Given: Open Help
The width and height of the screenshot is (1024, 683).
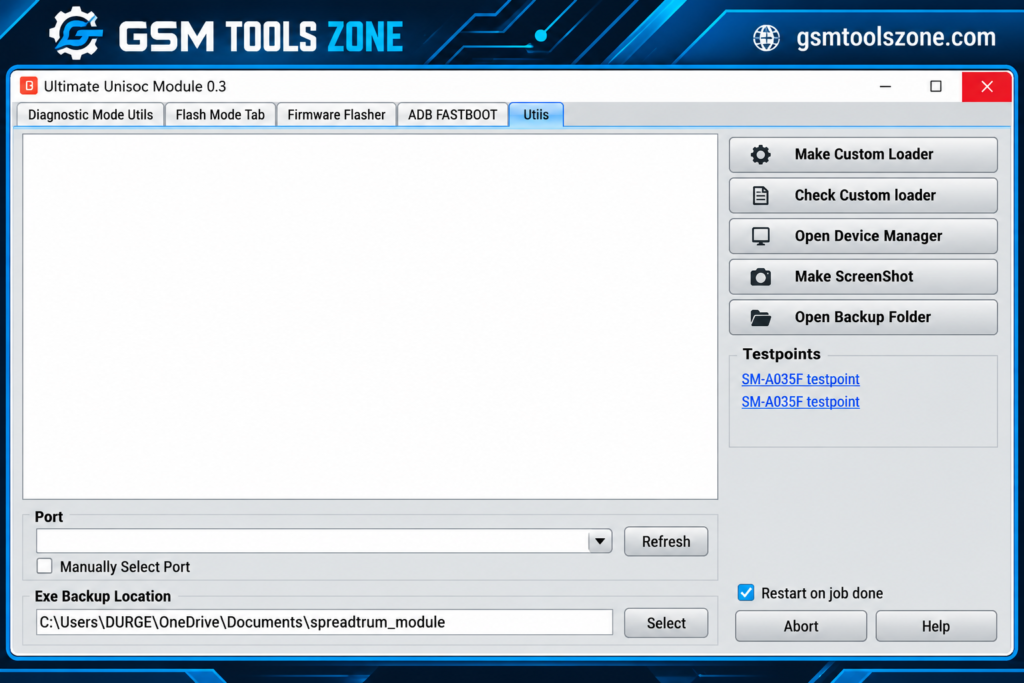Looking at the screenshot, I should [936, 626].
